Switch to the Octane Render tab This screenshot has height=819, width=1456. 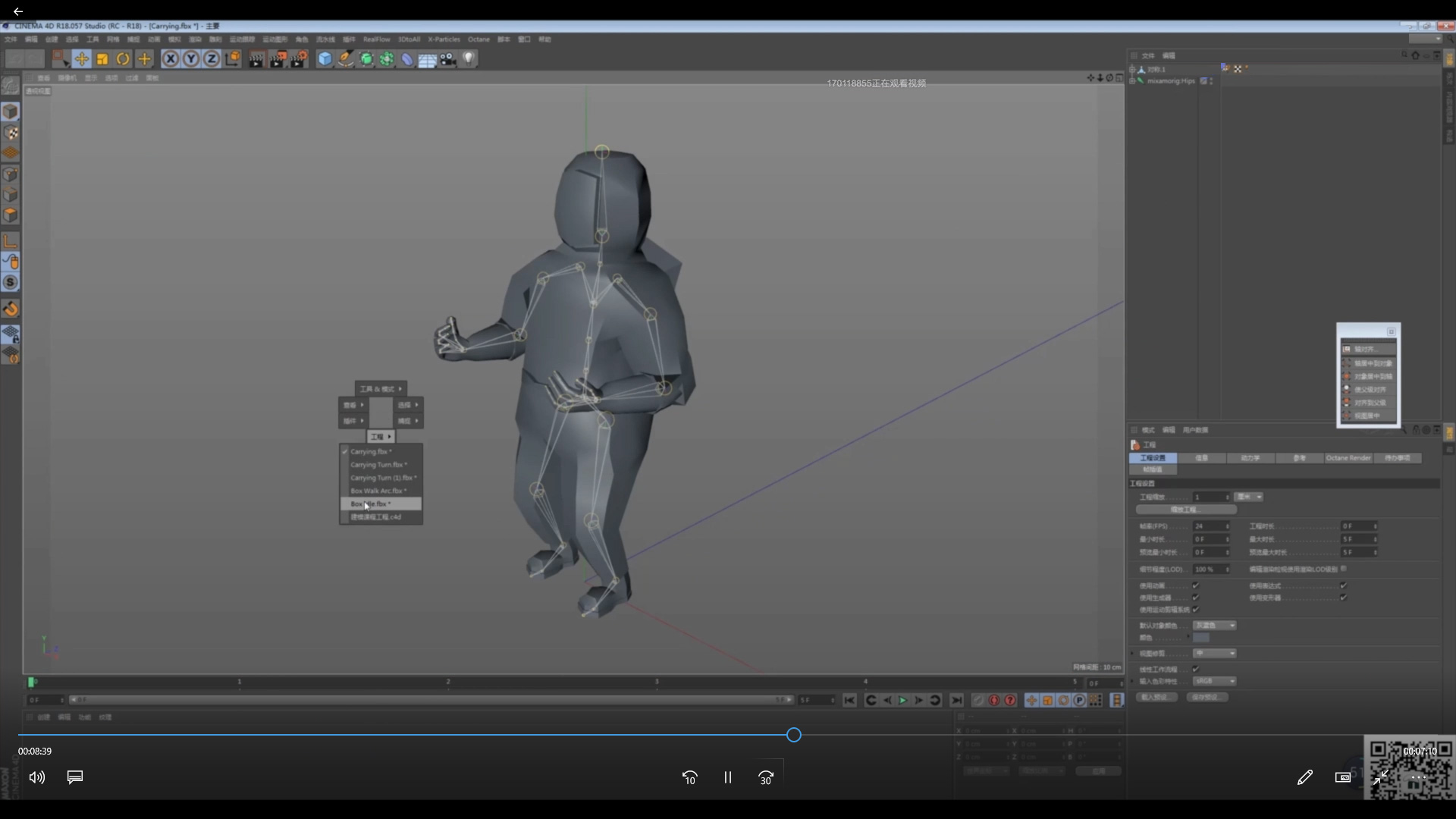(1348, 458)
